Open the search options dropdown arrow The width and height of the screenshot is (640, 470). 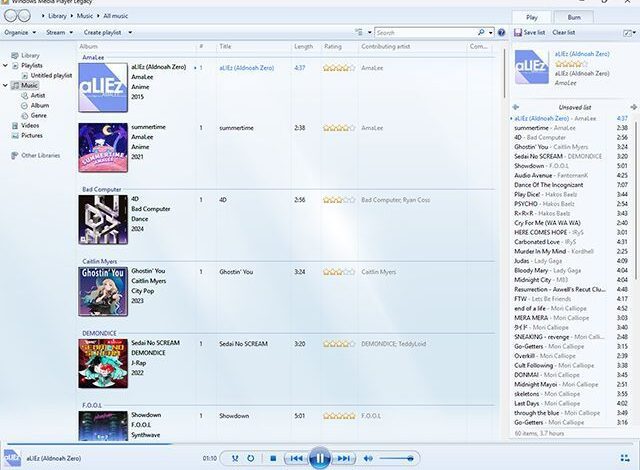click(x=491, y=32)
